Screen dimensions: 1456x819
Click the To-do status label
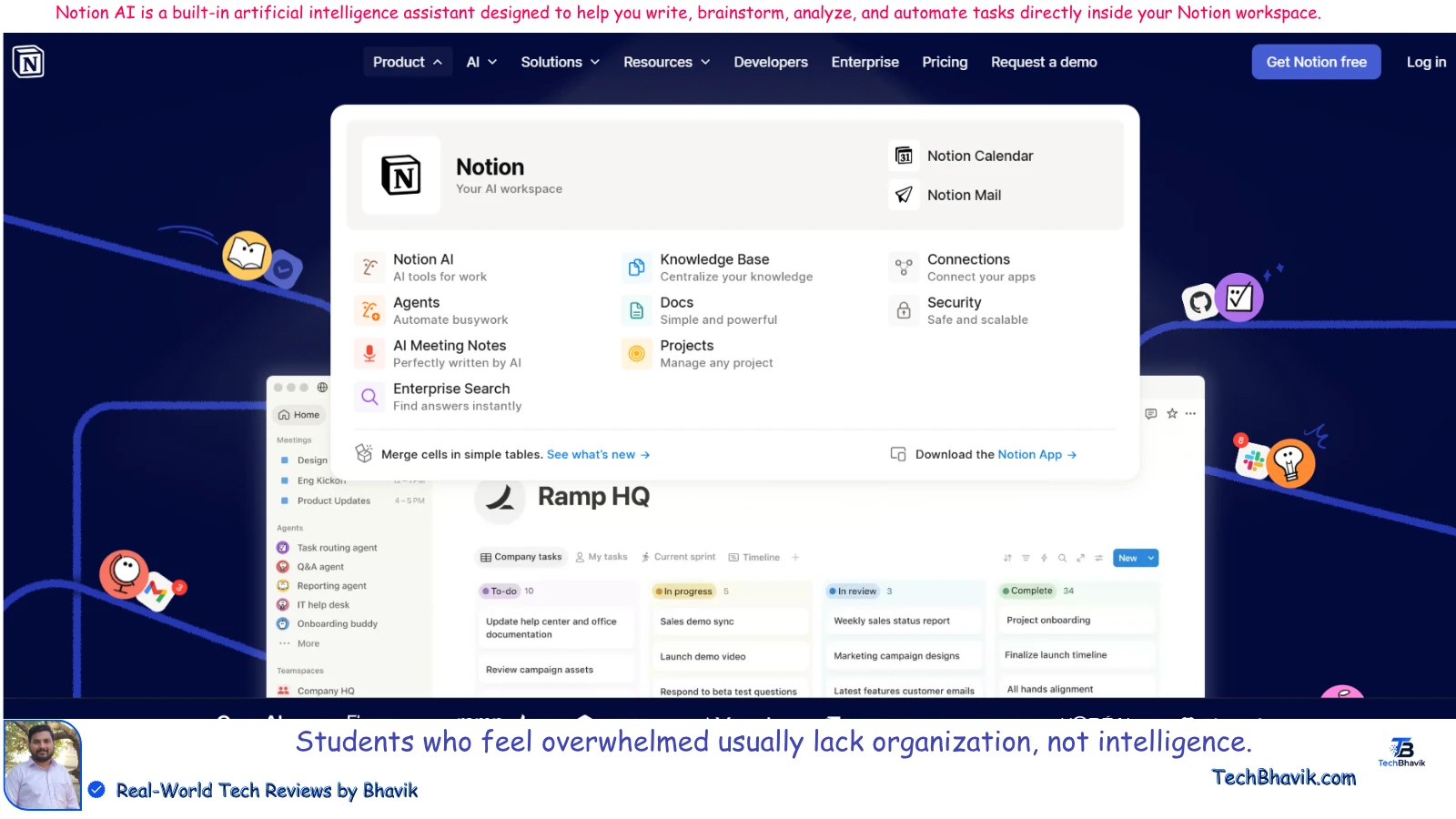tap(500, 591)
